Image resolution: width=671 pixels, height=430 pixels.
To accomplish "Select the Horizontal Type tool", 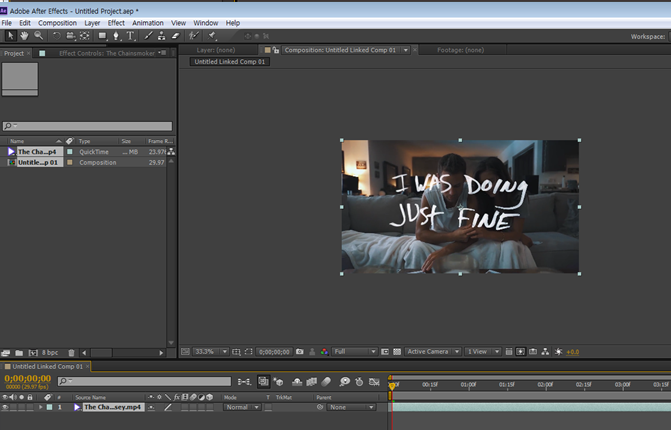I will 131,36.
